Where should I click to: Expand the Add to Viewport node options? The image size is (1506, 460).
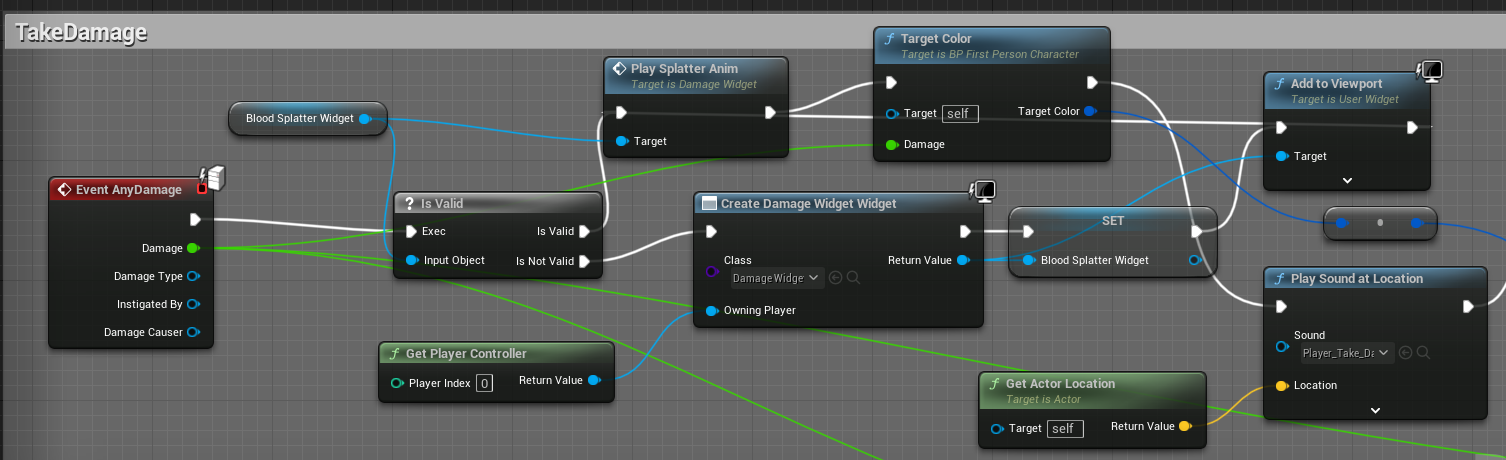pos(1347,181)
